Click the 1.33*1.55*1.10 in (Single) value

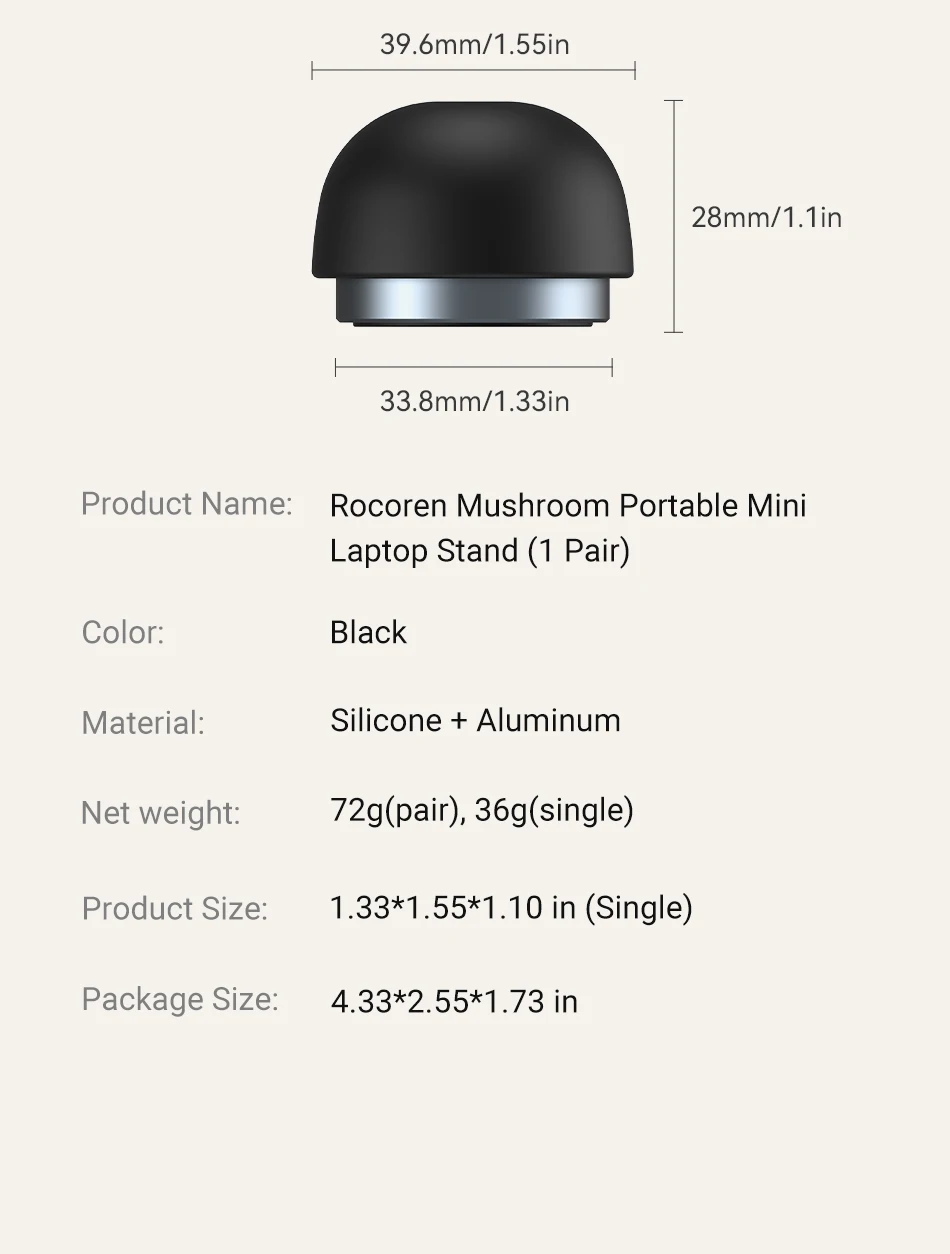(511, 907)
